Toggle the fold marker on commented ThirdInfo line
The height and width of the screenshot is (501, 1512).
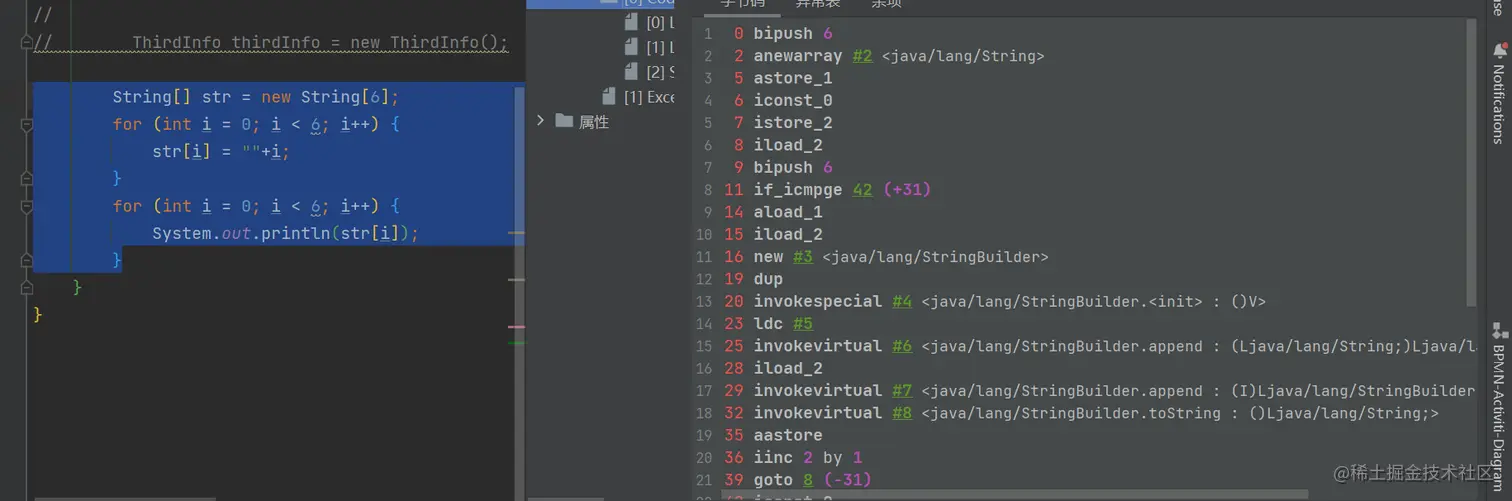[x=27, y=42]
